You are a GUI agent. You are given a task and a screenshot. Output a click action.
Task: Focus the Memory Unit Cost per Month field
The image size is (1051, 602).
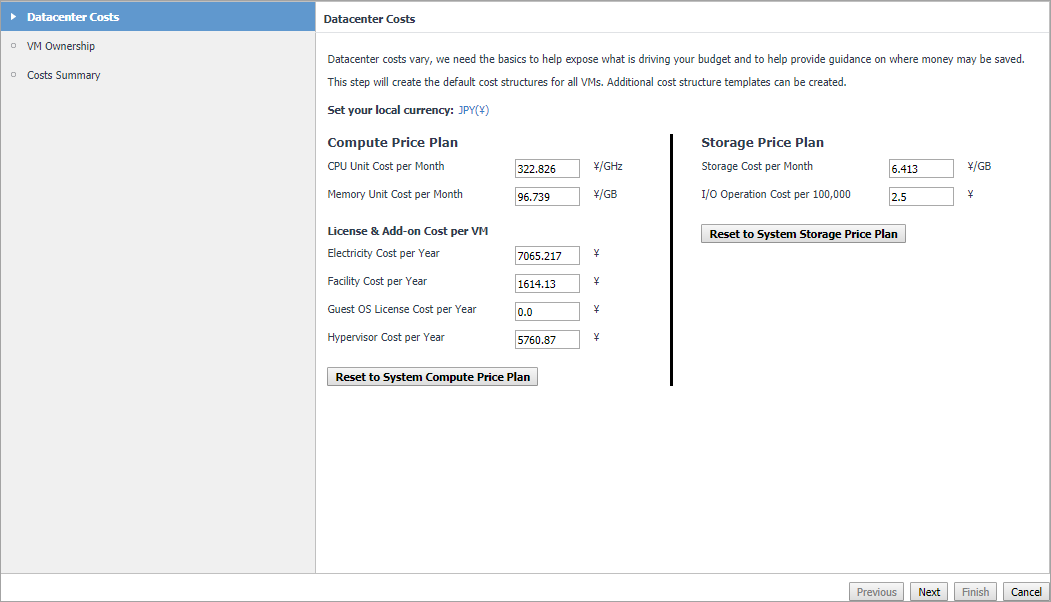547,197
